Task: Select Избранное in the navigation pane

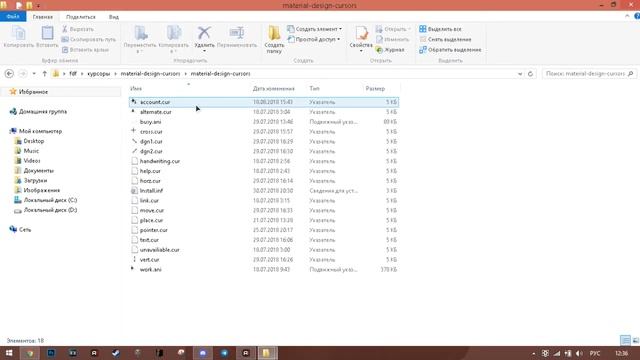Action: (33, 92)
